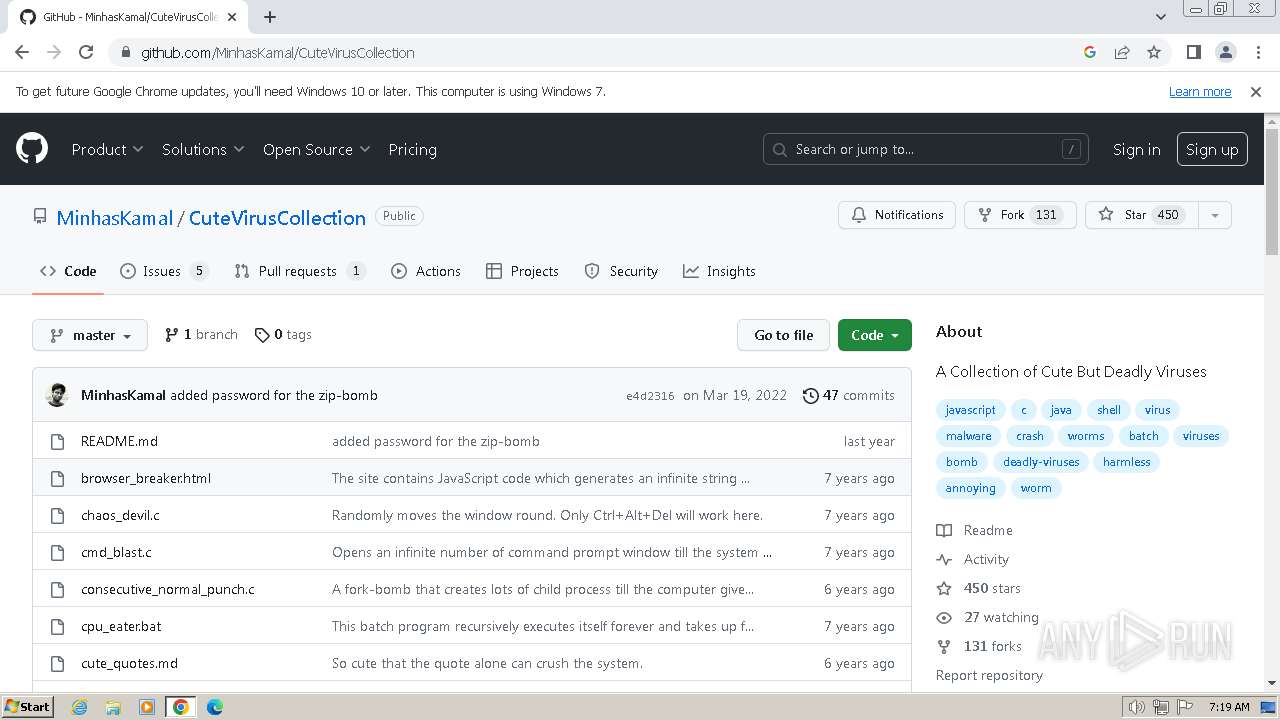Open cmd_blast.c file
The width and height of the screenshot is (1280, 720).
point(116,552)
